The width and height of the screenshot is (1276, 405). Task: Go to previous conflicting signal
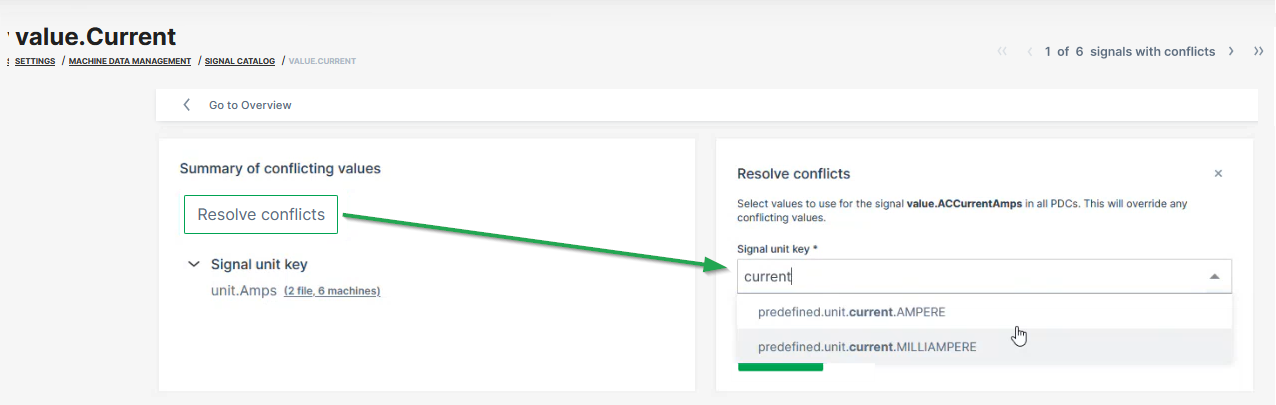(1029, 51)
